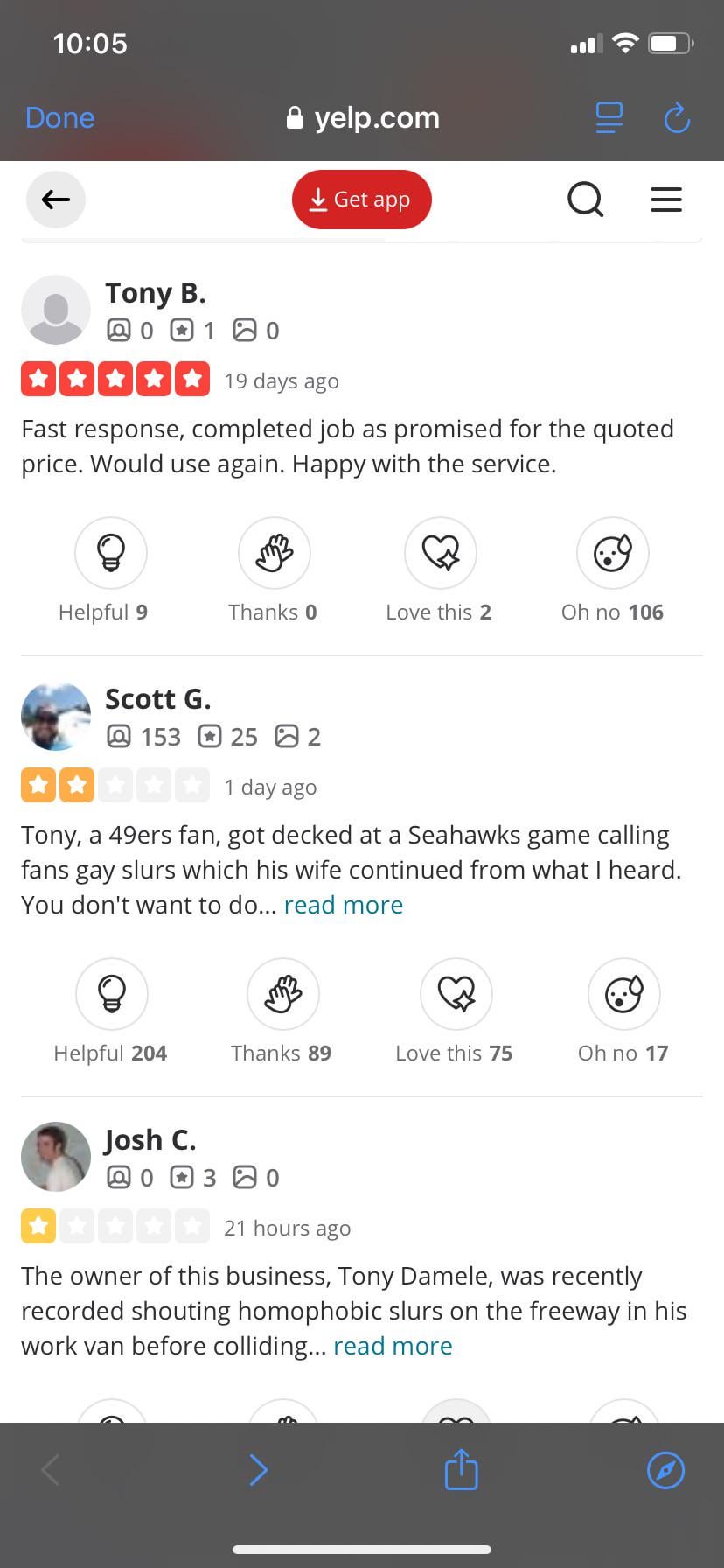Open Scott G.'s profile photo
Image resolution: width=724 pixels, height=1568 pixels.
(56, 717)
